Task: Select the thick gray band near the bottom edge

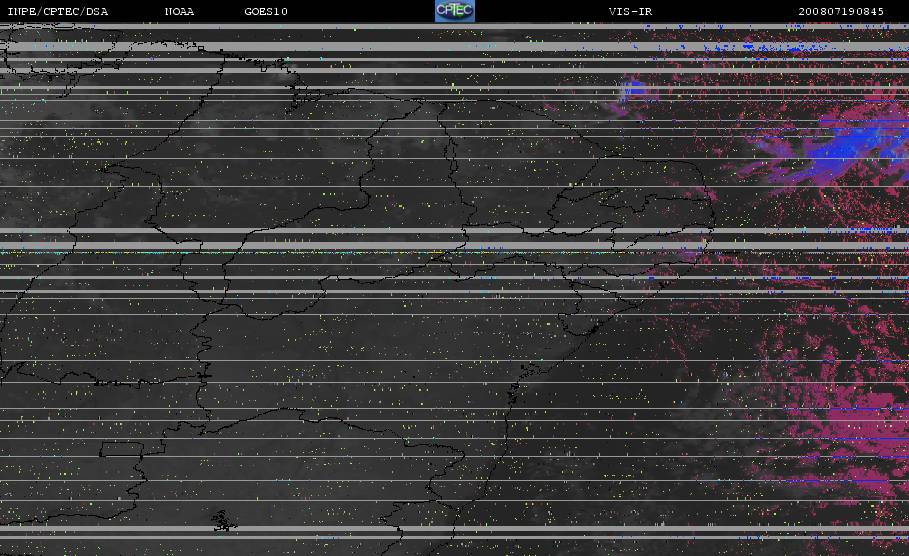Action: coord(454,529)
